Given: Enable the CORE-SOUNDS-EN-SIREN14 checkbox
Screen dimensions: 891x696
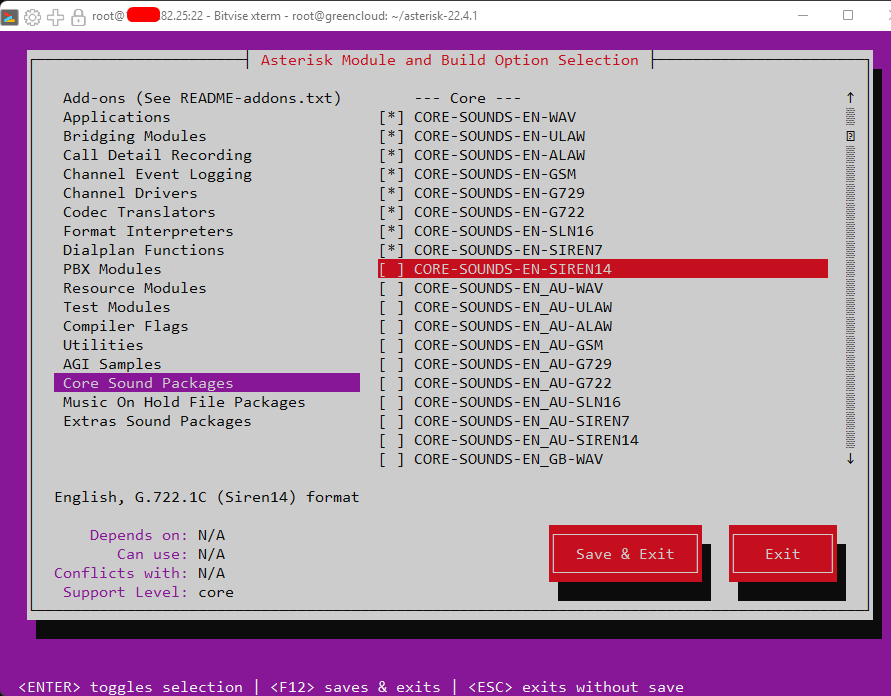Looking at the screenshot, I should 392,269.
